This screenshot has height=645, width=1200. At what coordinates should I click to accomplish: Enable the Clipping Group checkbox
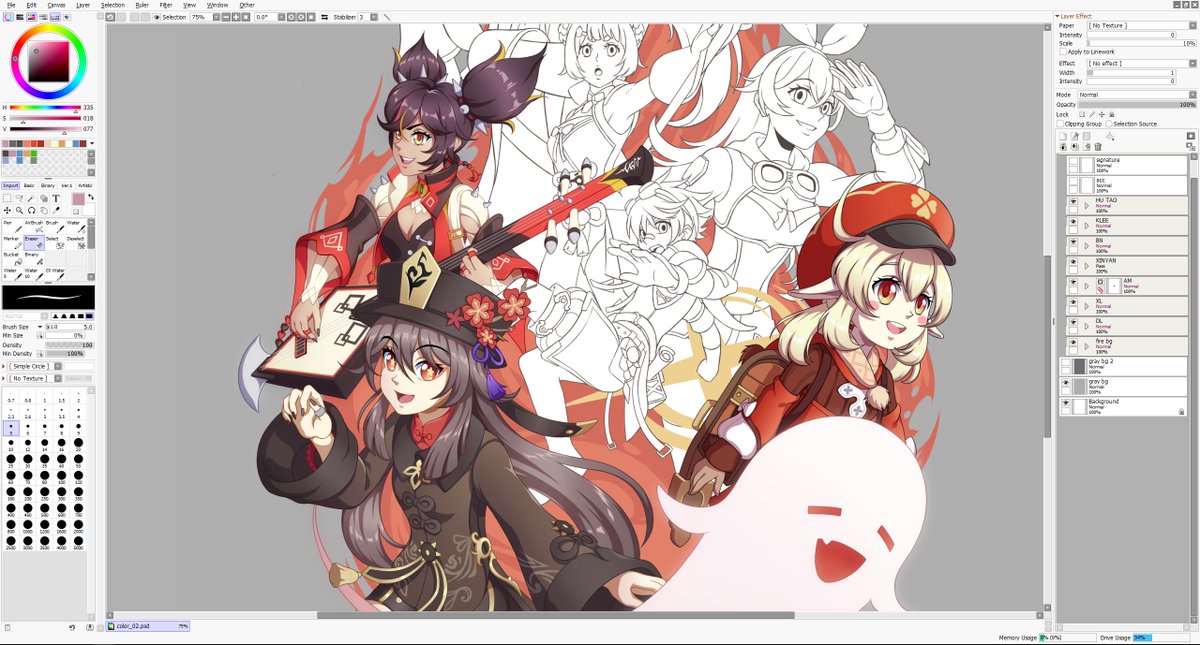click(1061, 124)
